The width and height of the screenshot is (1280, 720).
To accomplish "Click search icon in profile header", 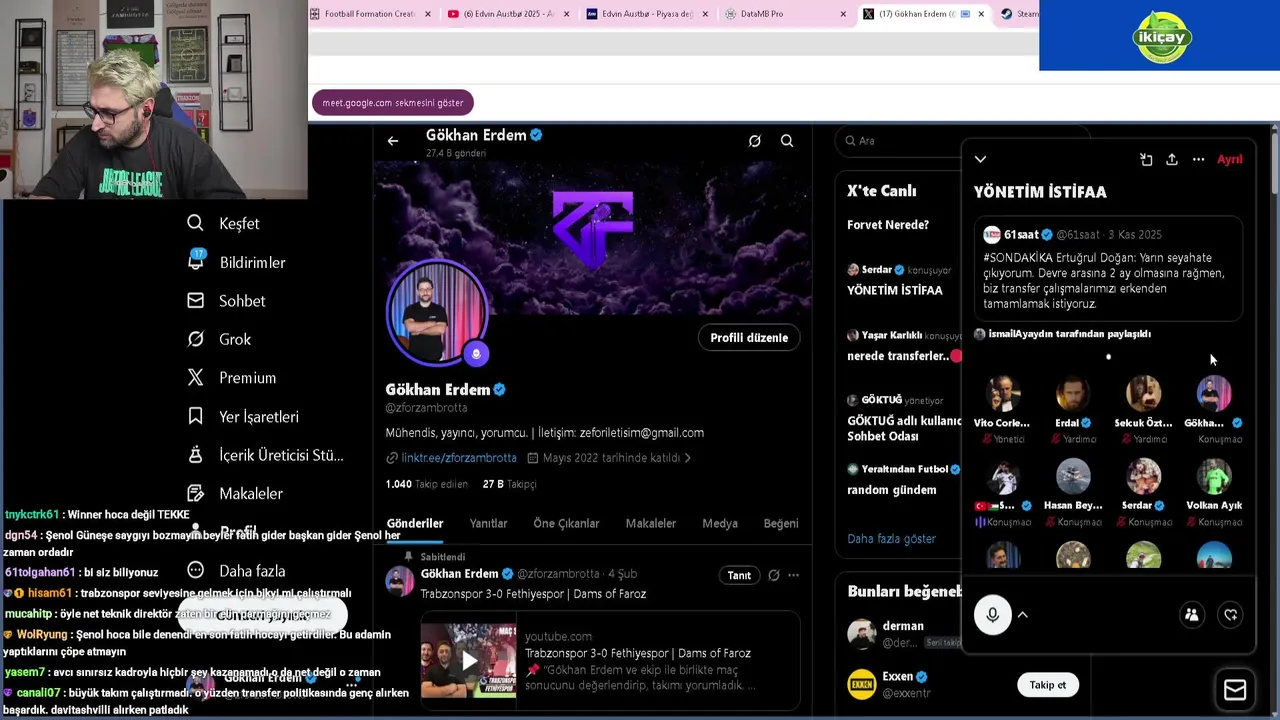I will pos(787,141).
